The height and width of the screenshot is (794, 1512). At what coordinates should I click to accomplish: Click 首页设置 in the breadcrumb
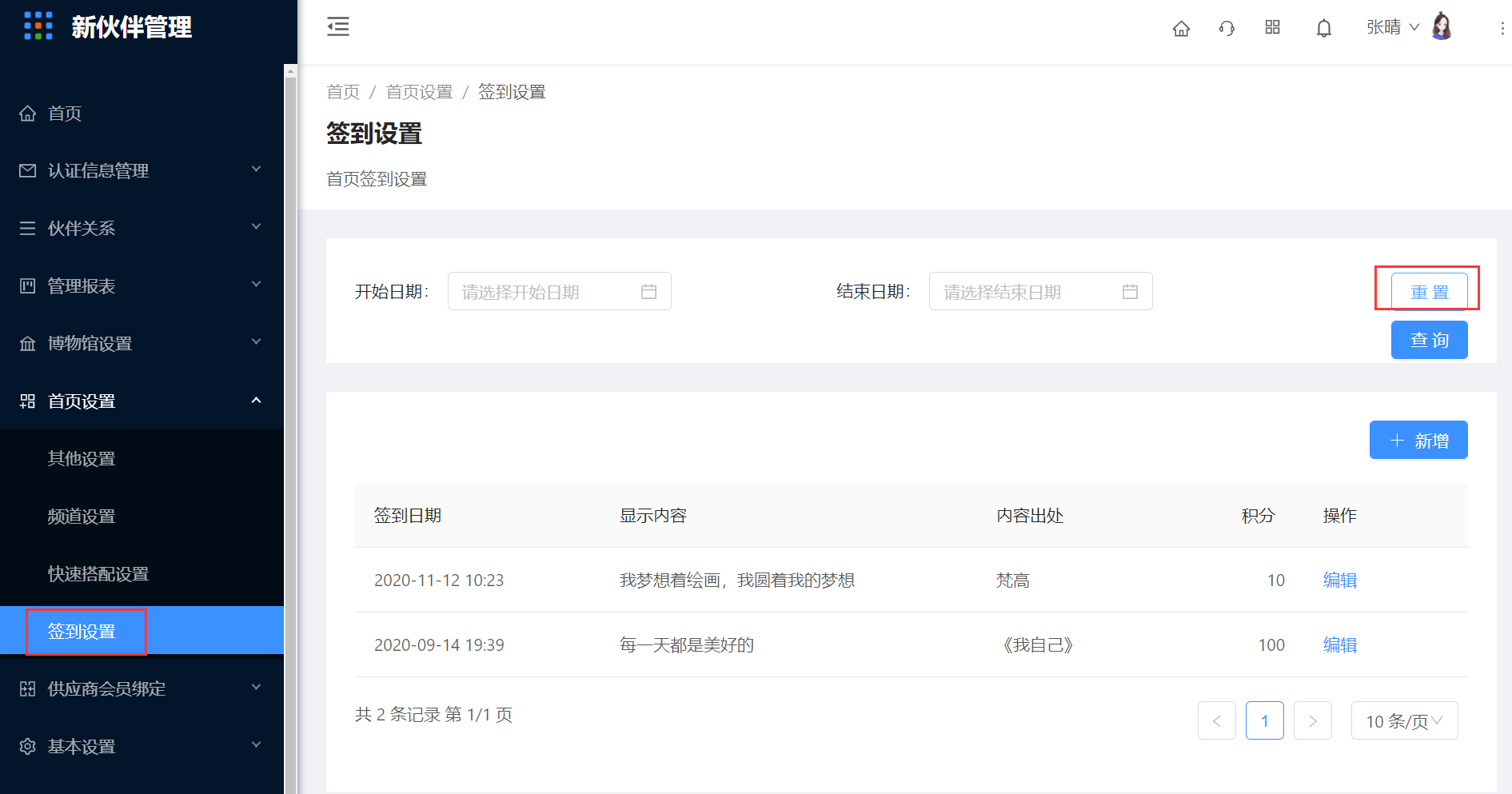click(x=419, y=92)
